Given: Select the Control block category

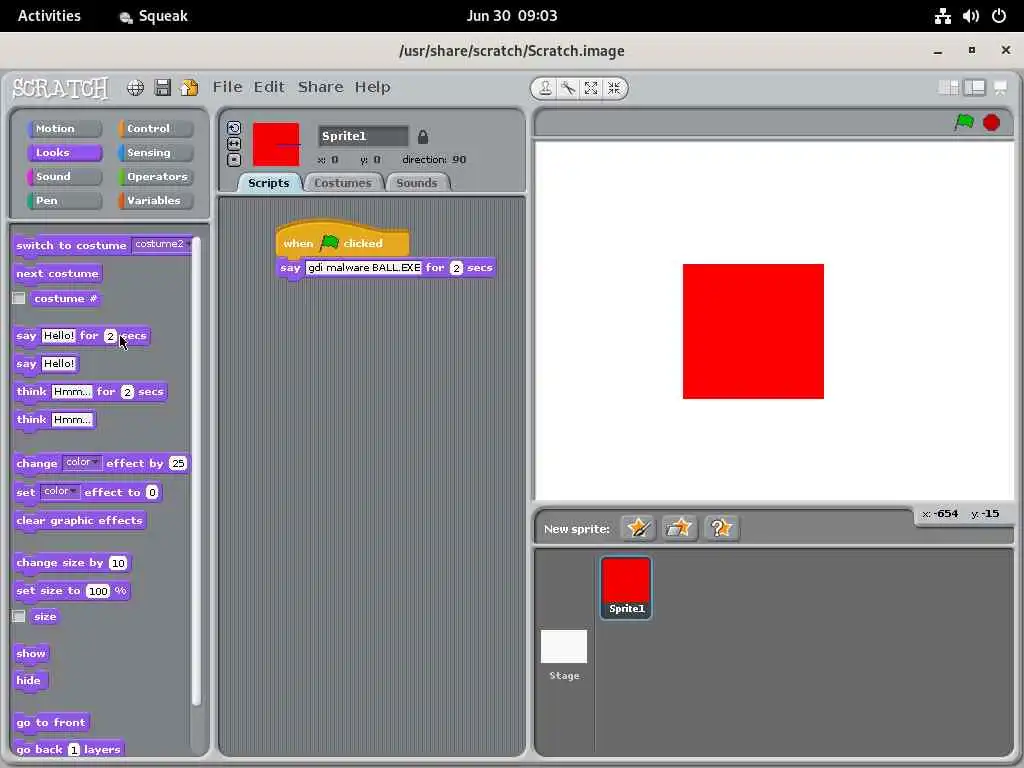Looking at the screenshot, I should (x=156, y=129).
